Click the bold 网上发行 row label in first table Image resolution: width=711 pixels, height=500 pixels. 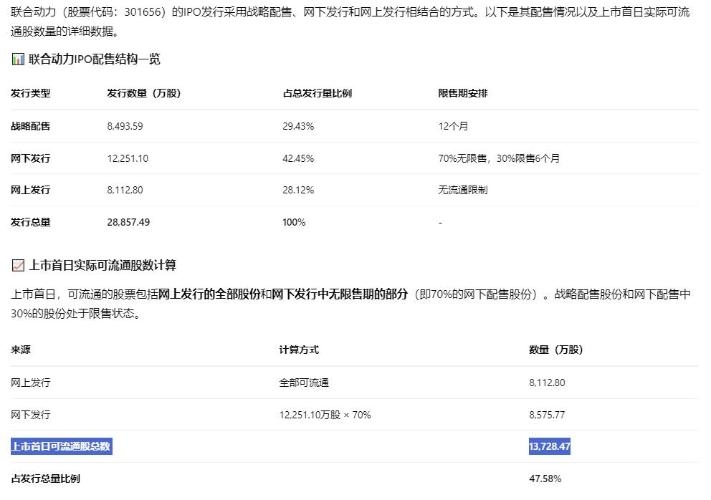pyautogui.click(x=30, y=190)
